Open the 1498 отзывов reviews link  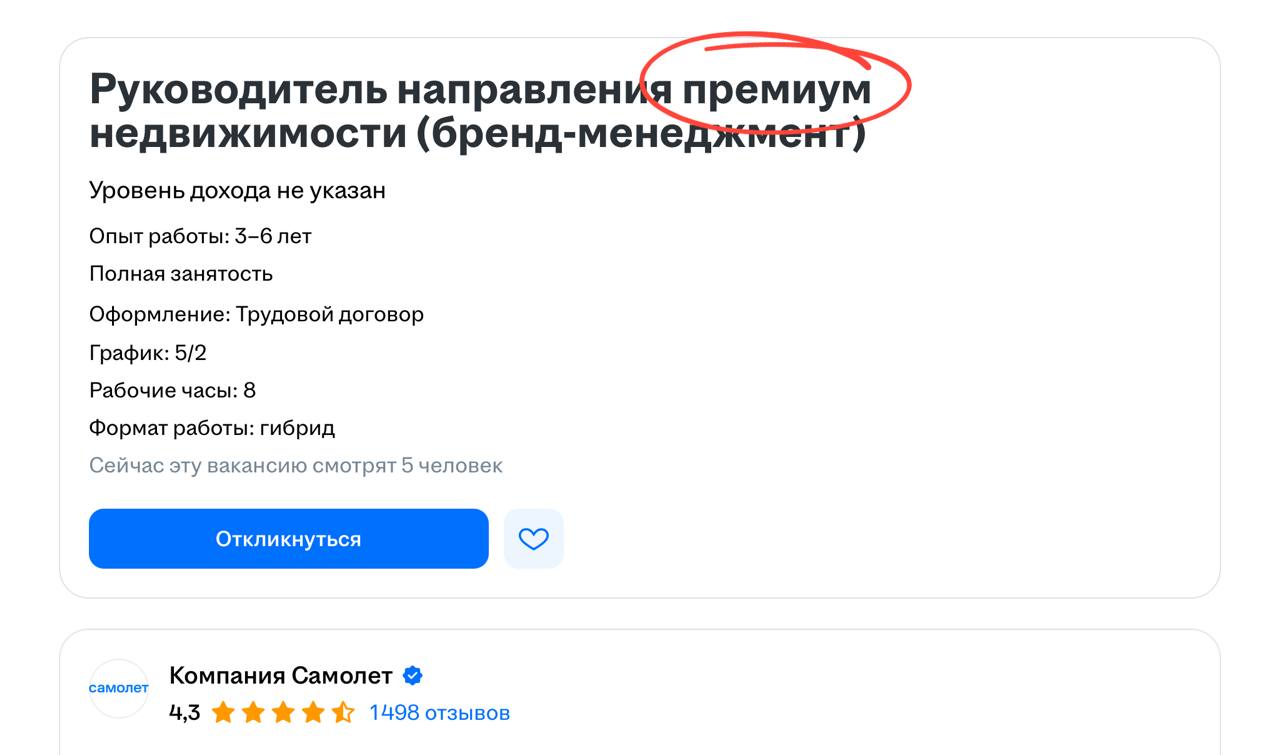coord(439,713)
